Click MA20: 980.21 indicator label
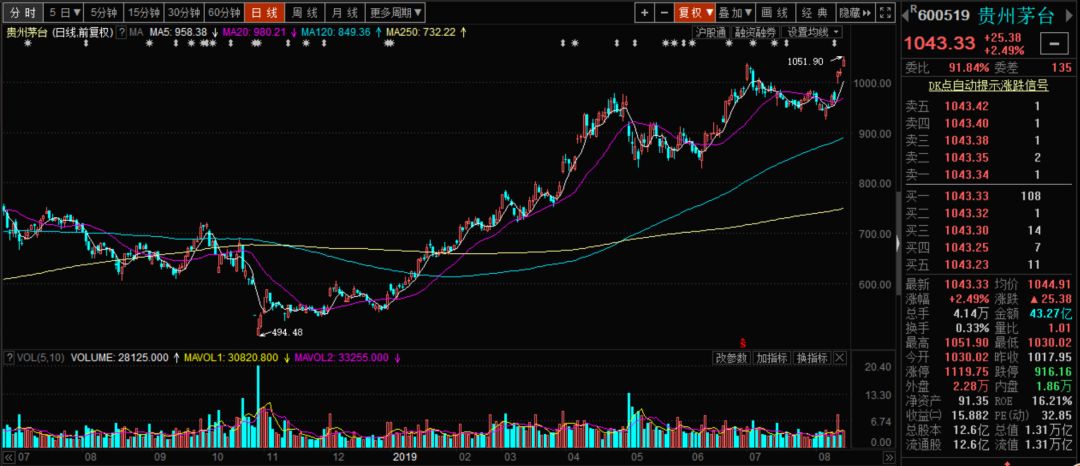Image resolution: width=1080 pixels, height=466 pixels. click(x=253, y=32)
